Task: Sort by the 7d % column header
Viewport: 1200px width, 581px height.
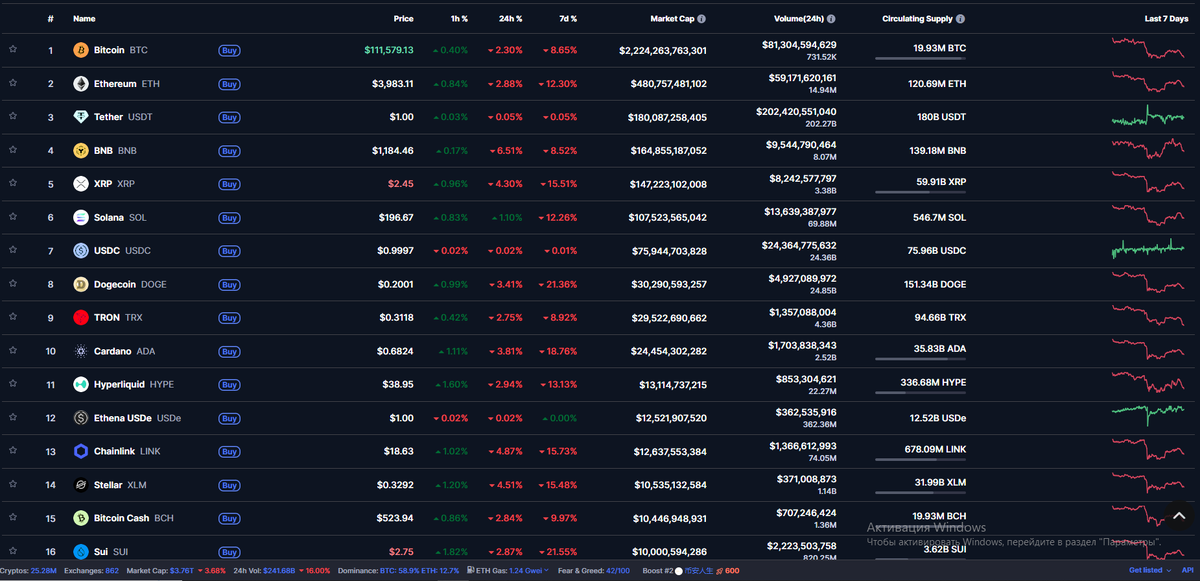Action: 567,17
